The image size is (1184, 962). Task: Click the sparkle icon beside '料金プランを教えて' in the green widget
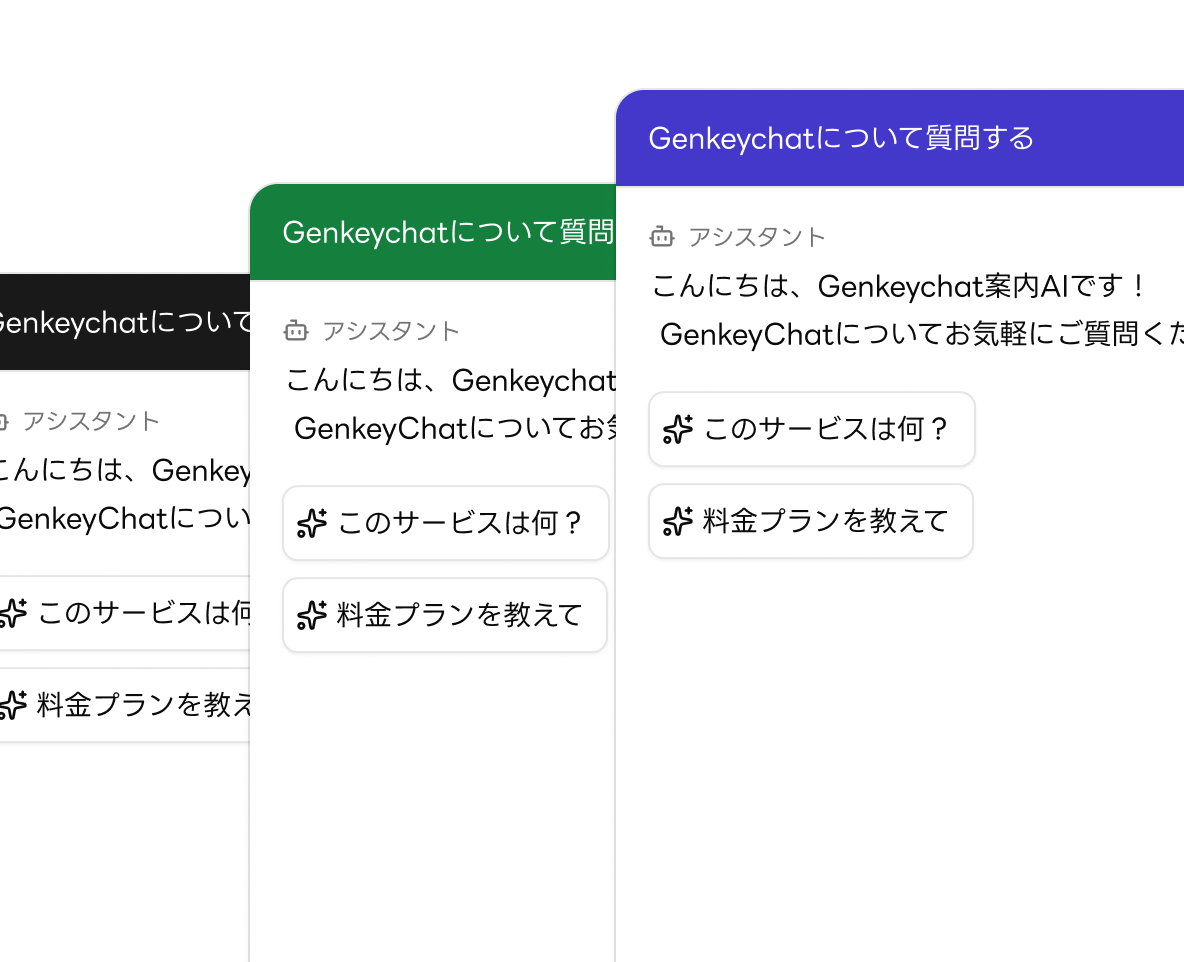(x=312, y=615)
